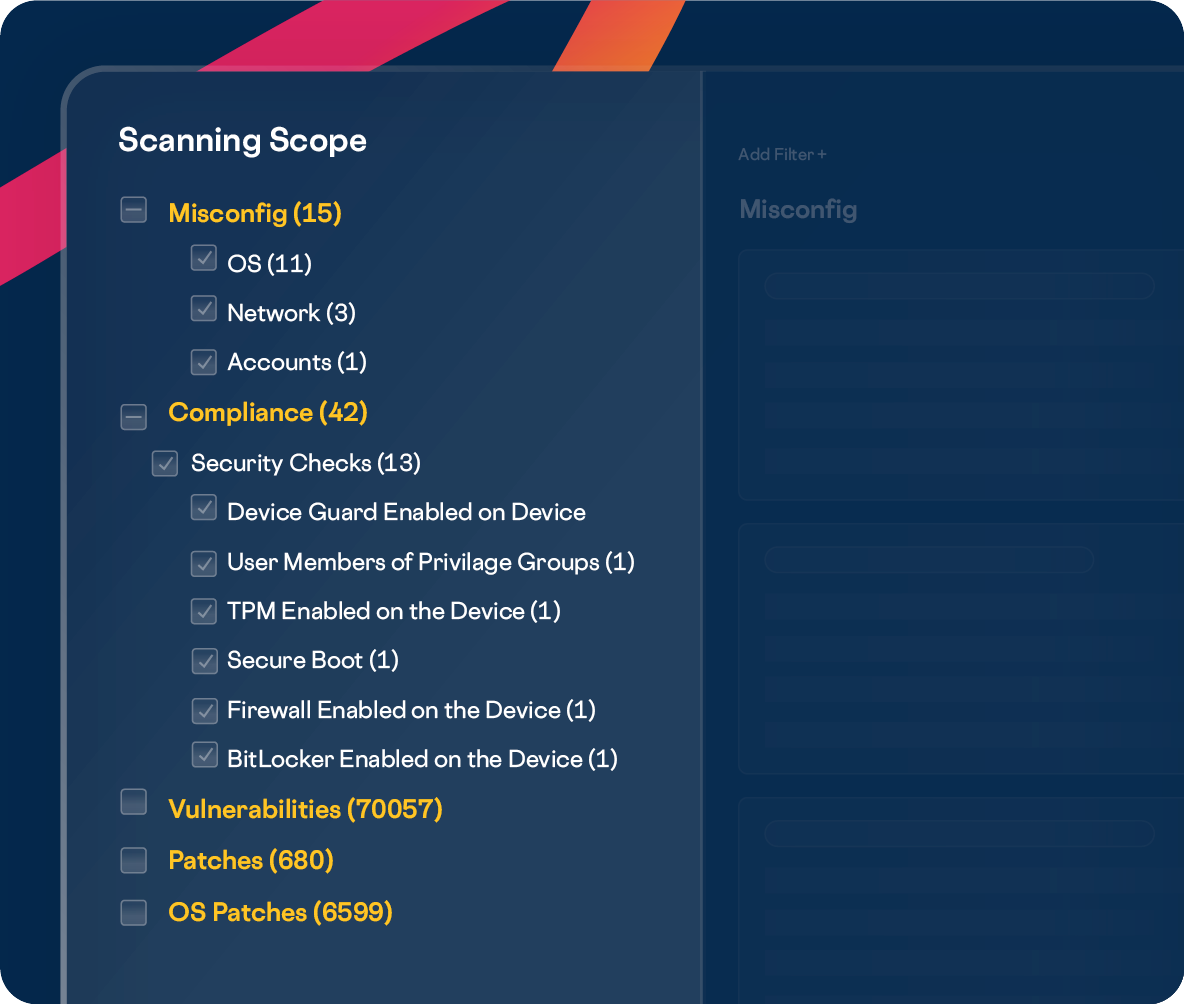Image resolution: width=1184 pixels, height=1004 pixels.
Task: Enable the OS Patches (6599) checkbox
Action: click(x=133, y=912)
